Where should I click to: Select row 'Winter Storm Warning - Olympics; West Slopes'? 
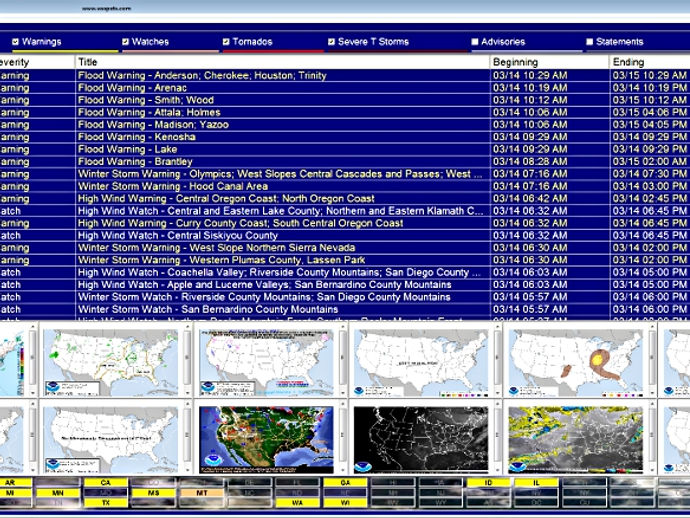tap(345, 174)
